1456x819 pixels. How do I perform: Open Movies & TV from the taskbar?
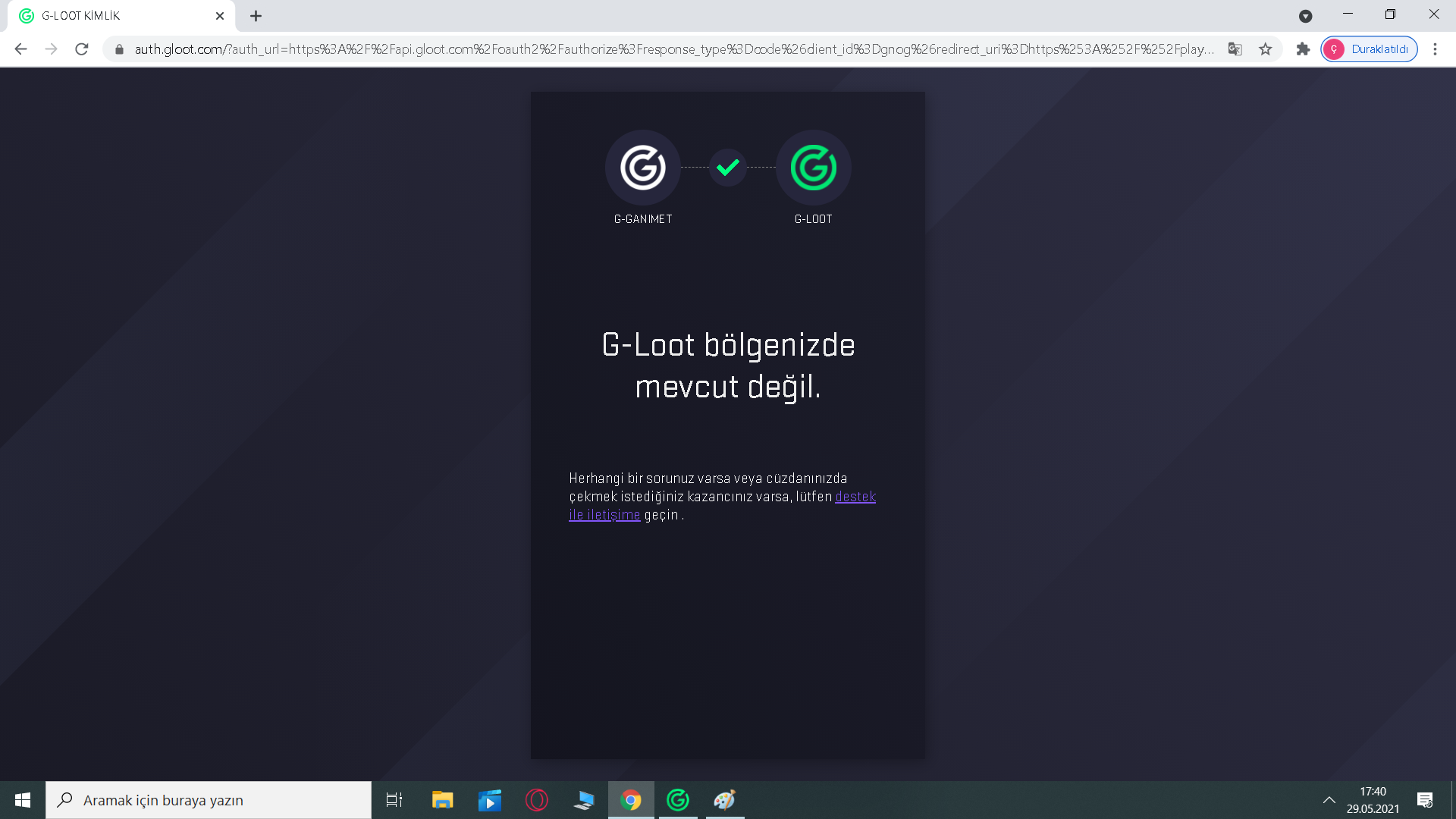[489, 799]
